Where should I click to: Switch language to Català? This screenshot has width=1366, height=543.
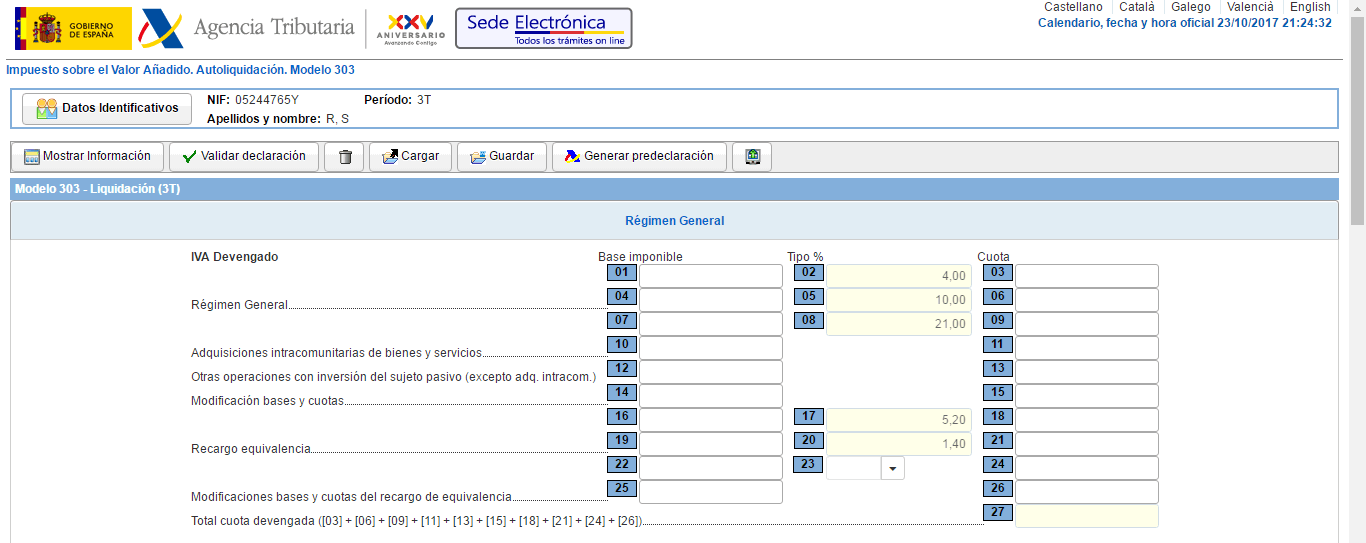pos(1136,7)
